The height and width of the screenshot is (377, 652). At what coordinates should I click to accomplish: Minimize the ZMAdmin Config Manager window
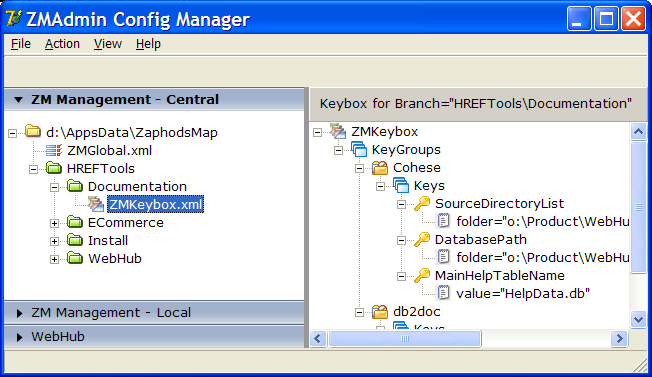coord(579,19)
